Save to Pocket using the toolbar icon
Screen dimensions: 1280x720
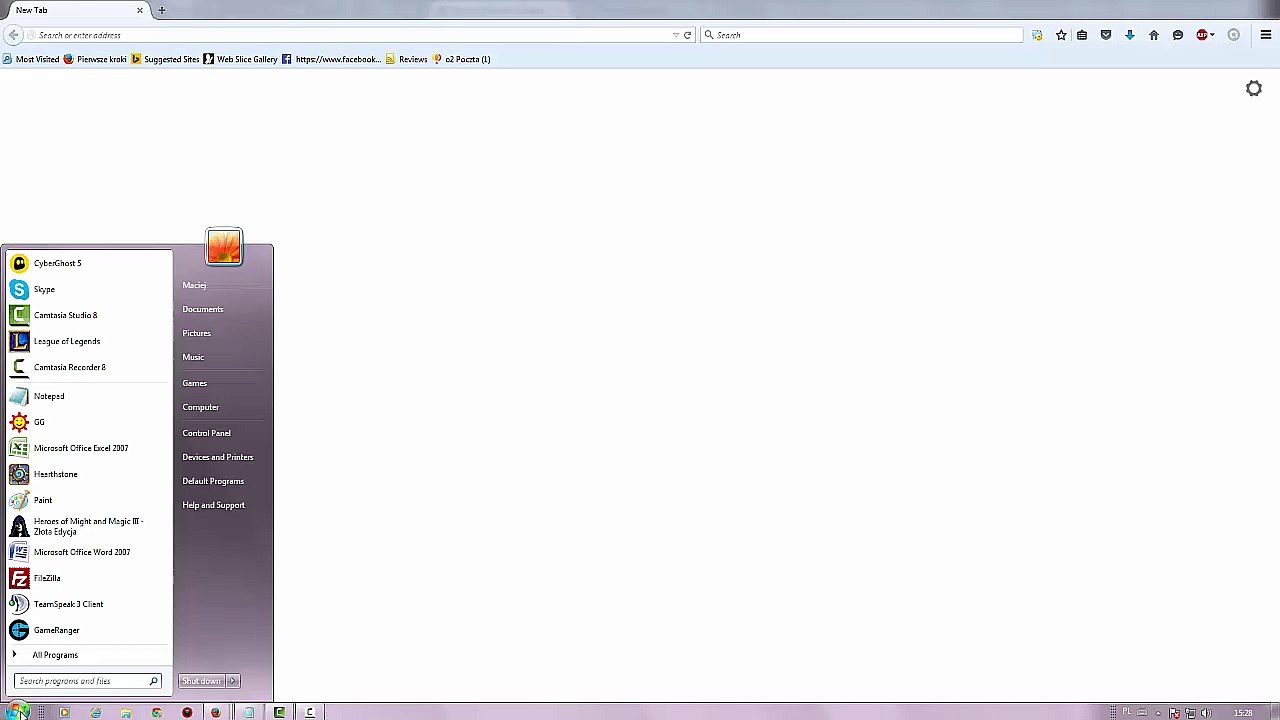(x=1106, y=35)
